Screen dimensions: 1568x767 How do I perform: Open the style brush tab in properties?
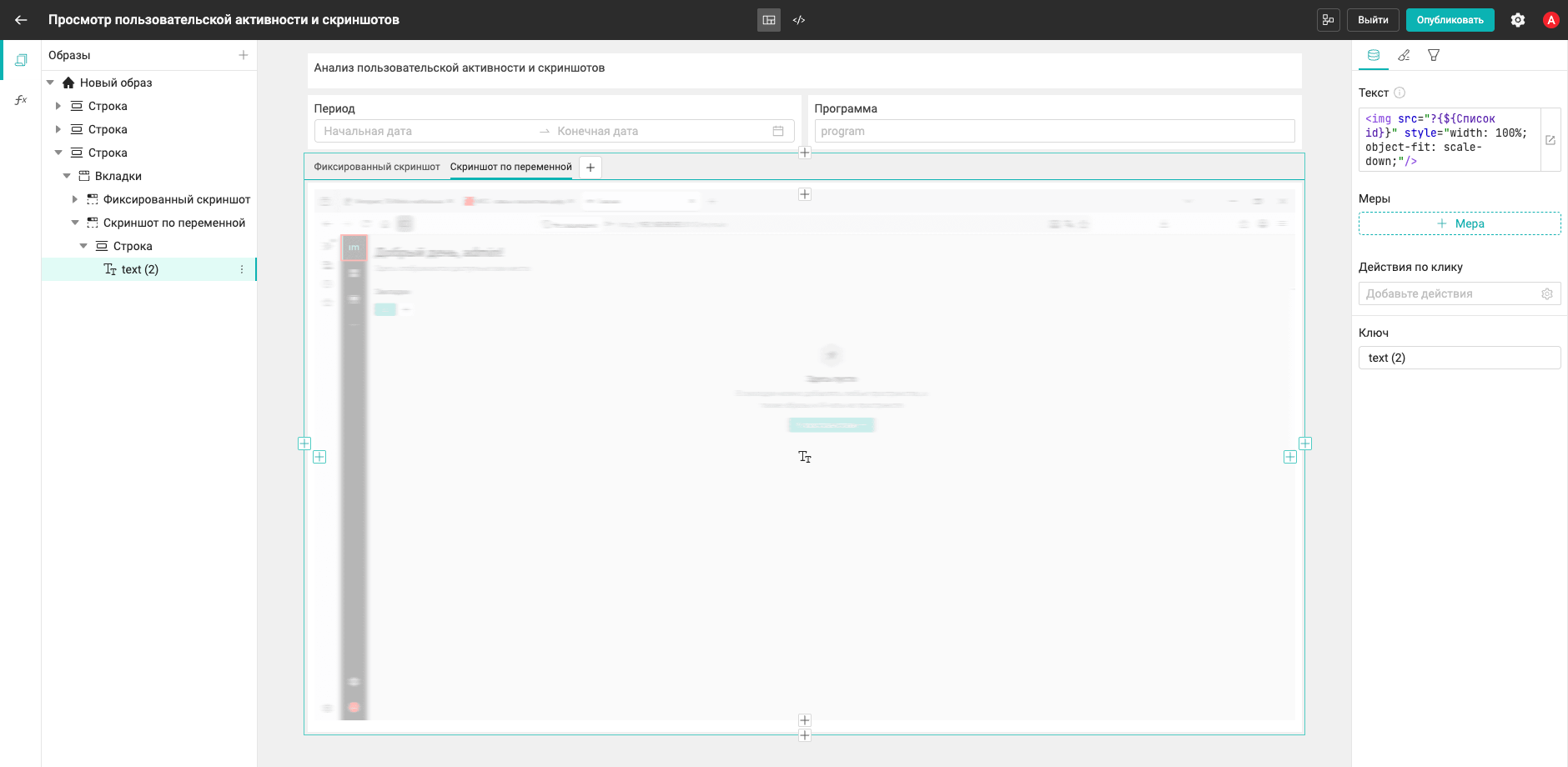1404,55
